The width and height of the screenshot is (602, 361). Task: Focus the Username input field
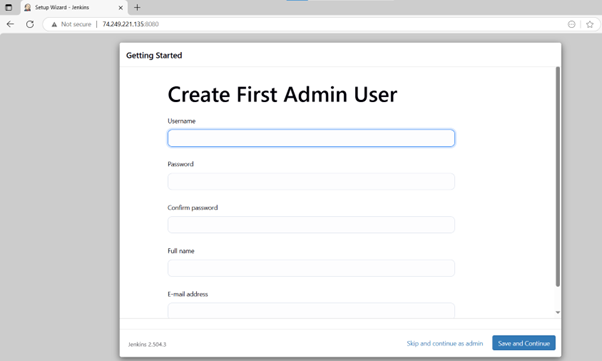click(311, 138)
